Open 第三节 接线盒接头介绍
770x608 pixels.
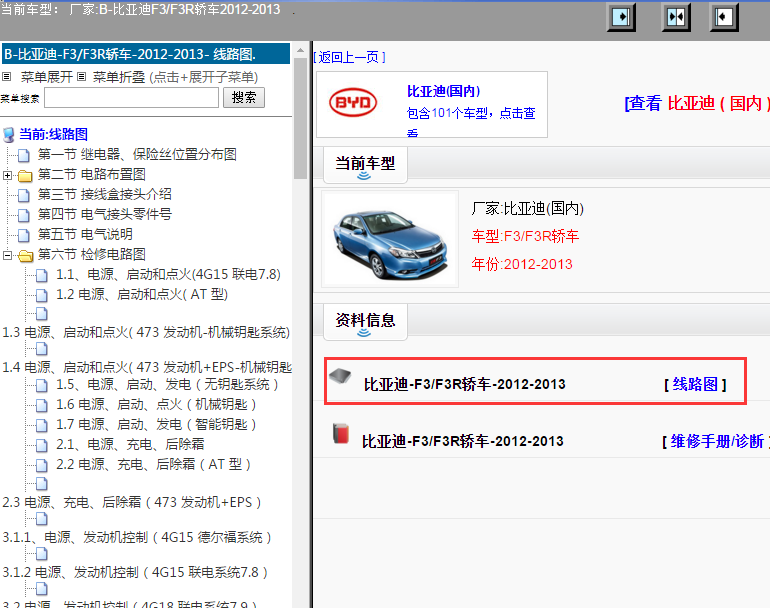pos(105,194)
